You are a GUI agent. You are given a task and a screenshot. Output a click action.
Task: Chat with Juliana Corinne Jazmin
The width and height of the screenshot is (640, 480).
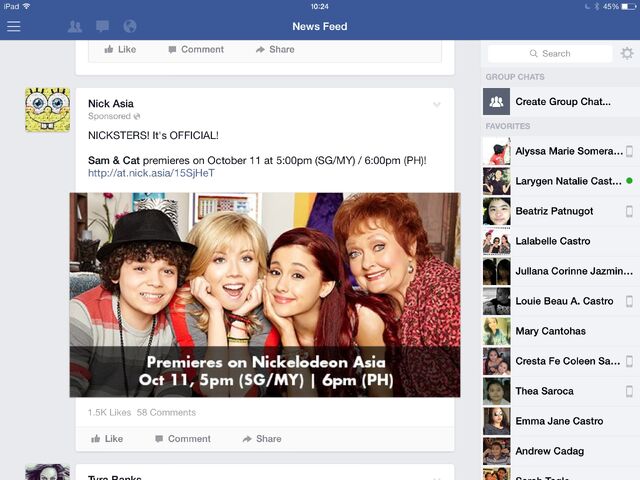[x=561, y=271]
